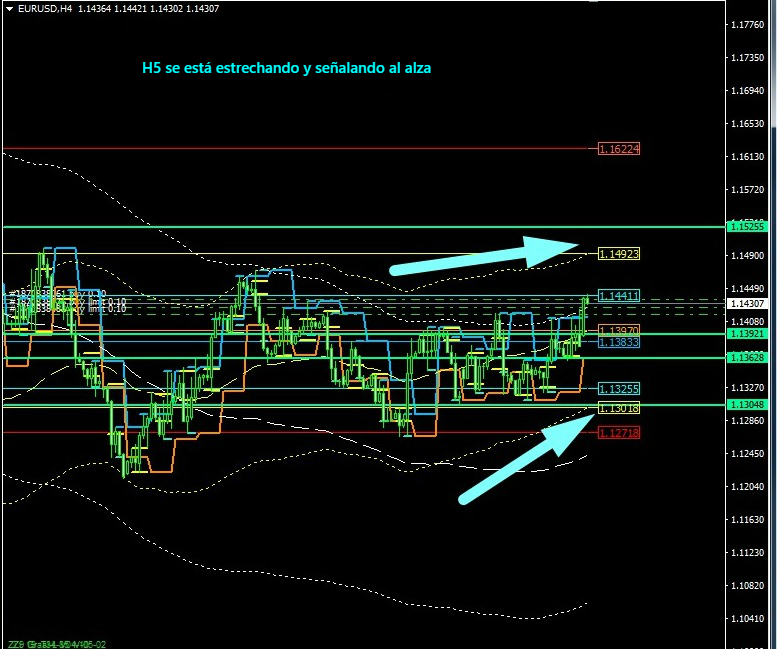777x649 pixels.
Task: Click the yellow 1.14923 level label
Action: [x=619, y=254]
